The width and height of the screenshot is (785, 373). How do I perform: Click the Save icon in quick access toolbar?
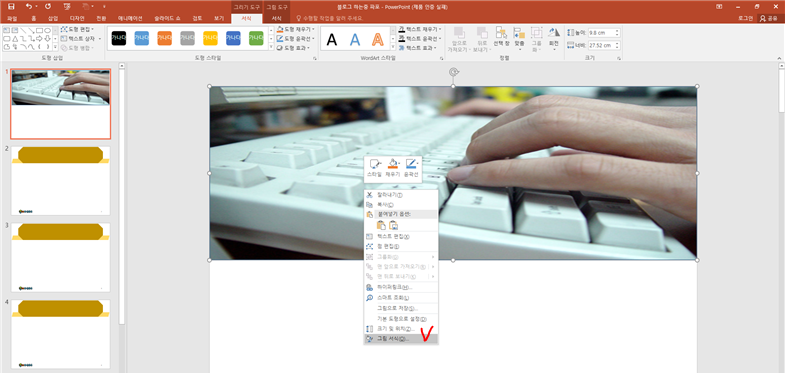[x=11, y=7]
